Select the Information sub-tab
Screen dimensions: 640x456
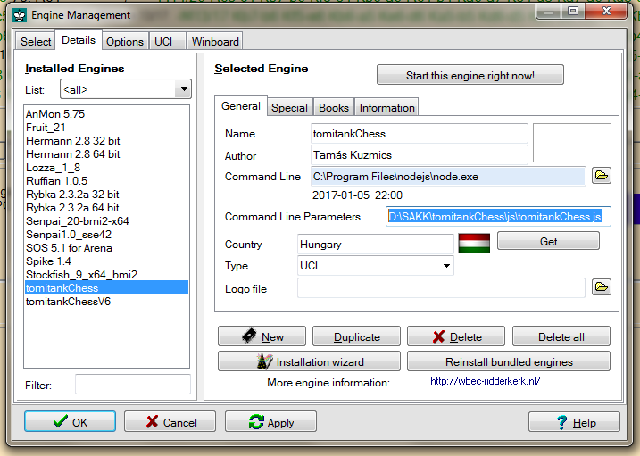coord(387,108)
